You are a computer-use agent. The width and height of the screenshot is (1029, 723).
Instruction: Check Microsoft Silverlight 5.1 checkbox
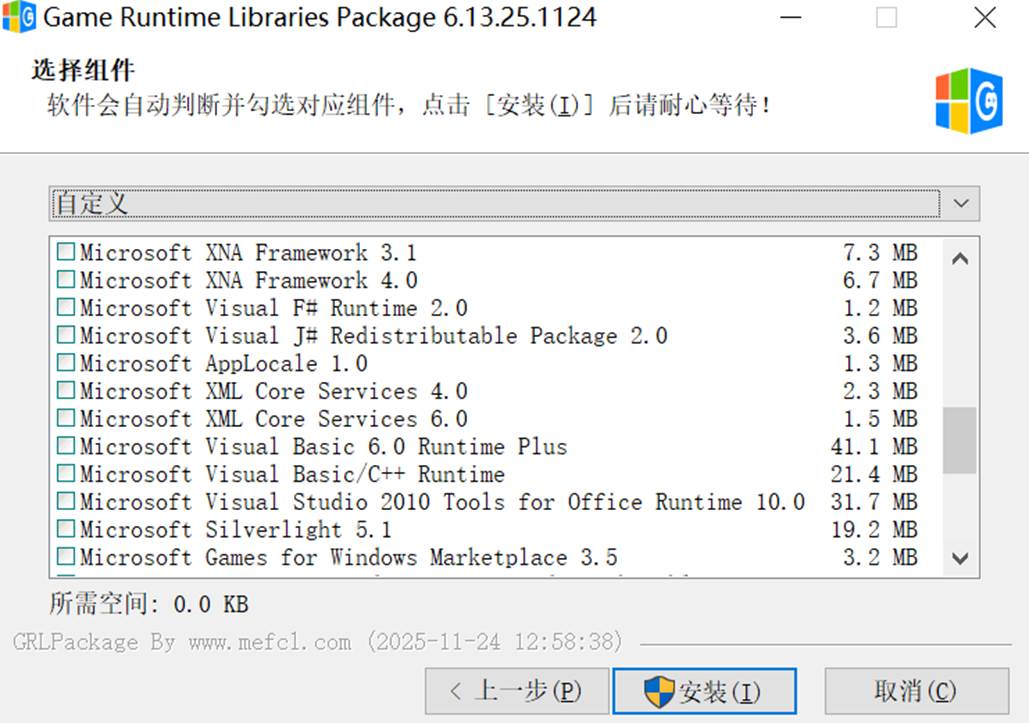coord(66,529)
